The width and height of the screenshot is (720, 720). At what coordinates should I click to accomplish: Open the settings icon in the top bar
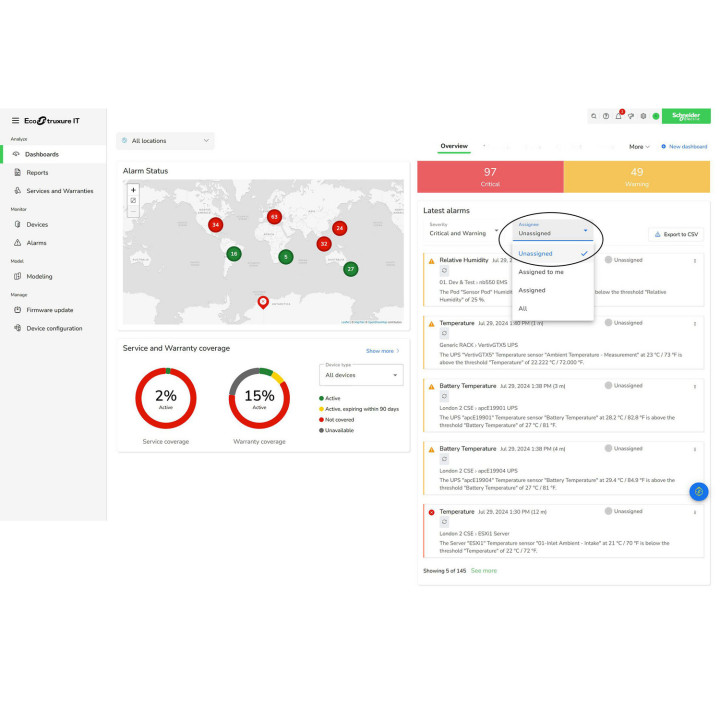[x=643, y=116]
